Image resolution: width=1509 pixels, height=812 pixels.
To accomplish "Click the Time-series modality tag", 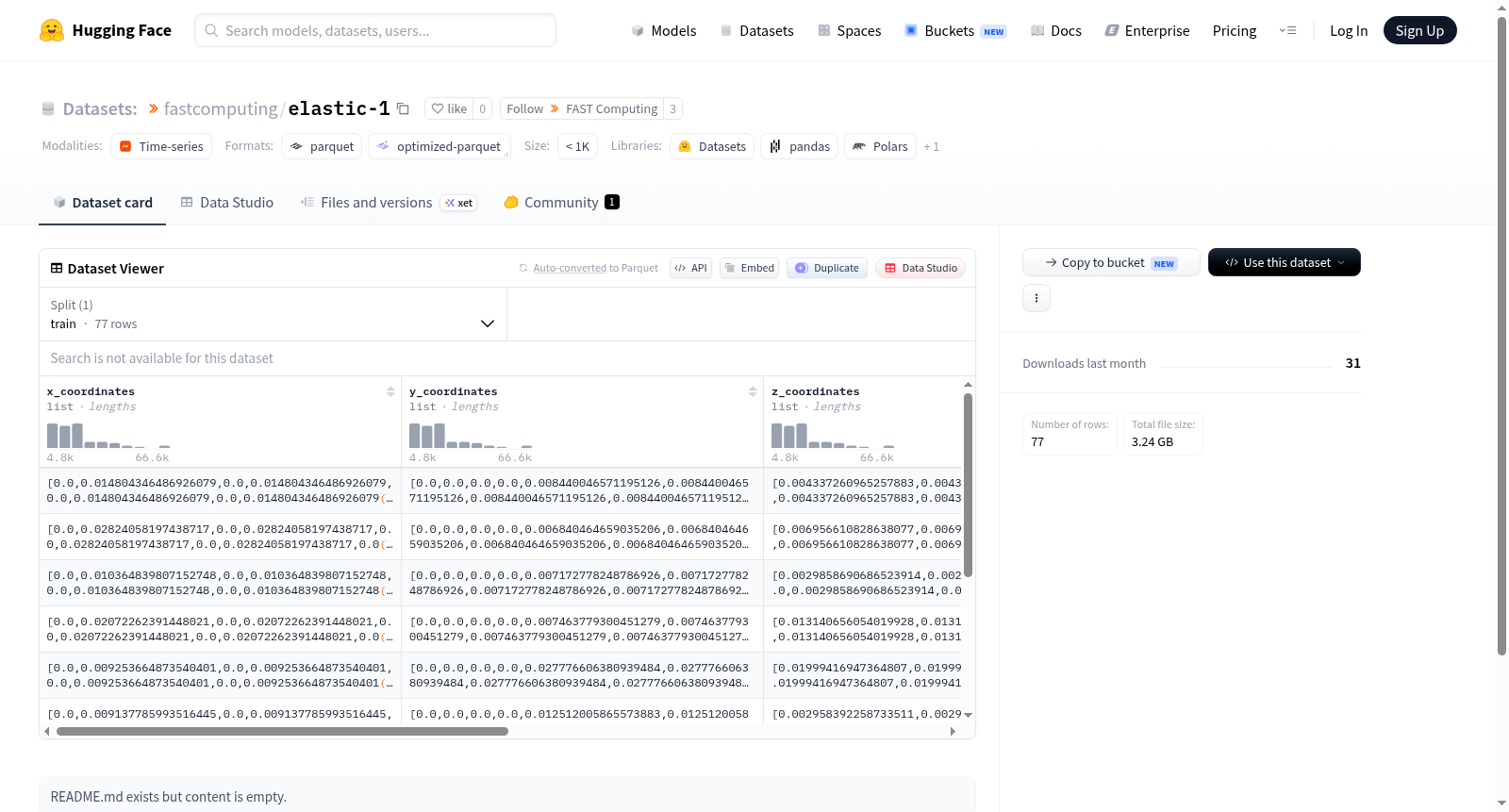I will click(161, 146).
